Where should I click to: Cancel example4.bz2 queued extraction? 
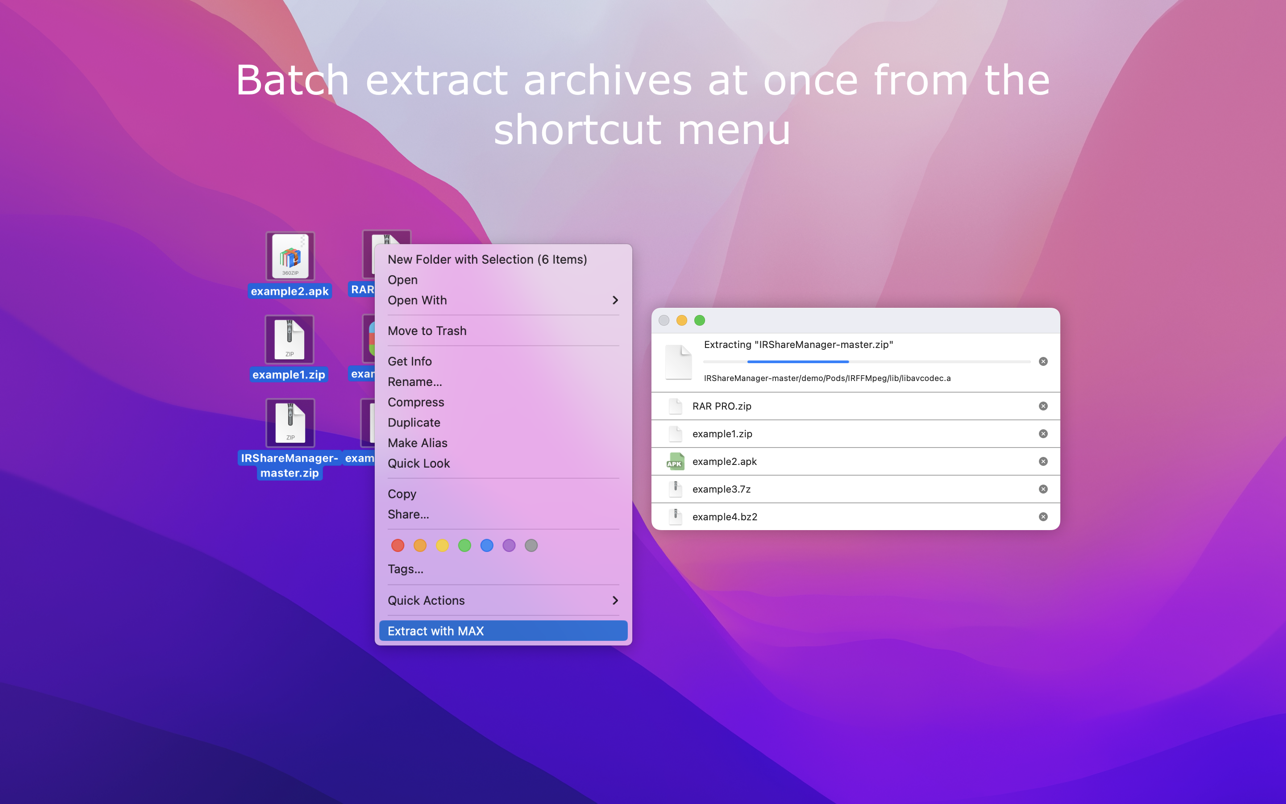pyautogui.click(x=1043, y=517)
